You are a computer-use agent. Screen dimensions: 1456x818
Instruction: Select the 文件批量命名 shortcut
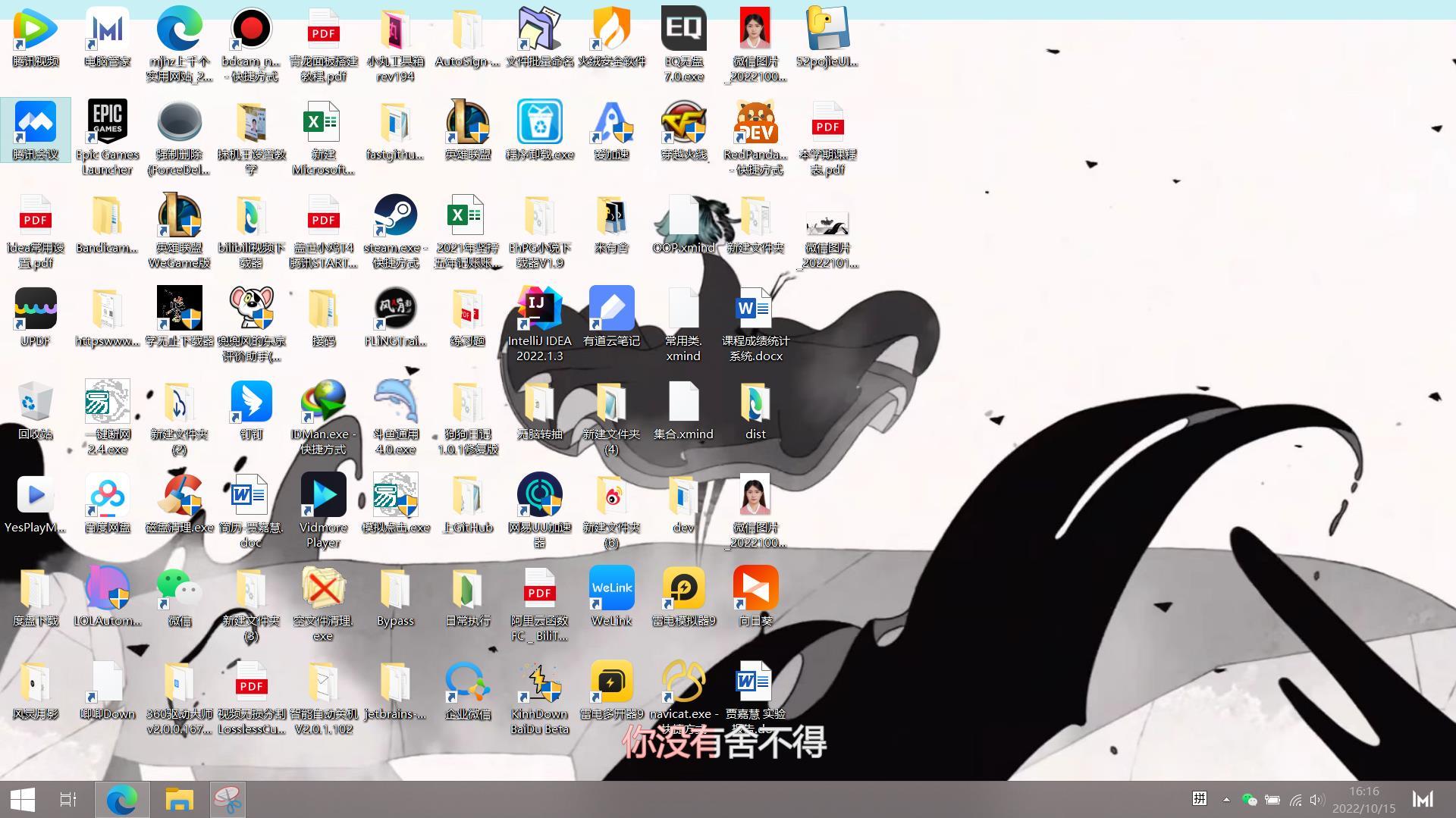click(539, 37)
